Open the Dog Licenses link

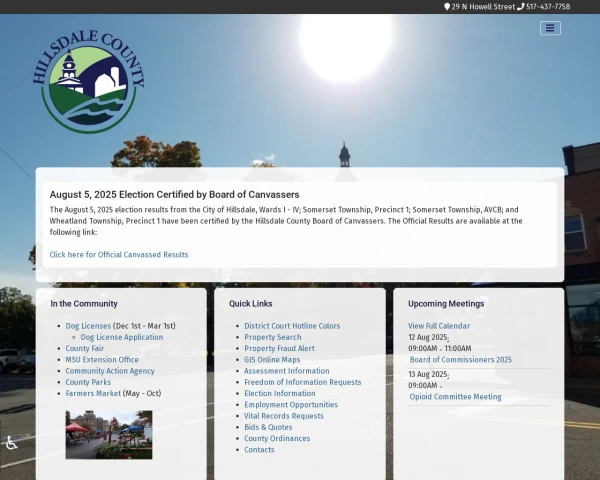coord(88,326)
